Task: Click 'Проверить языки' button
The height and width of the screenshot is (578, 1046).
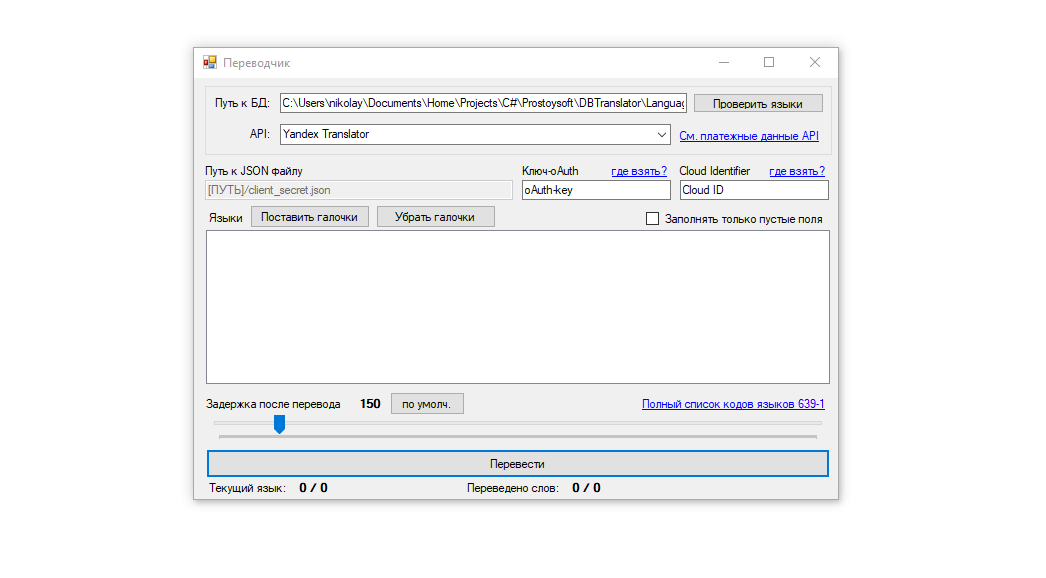Action: 758,103
